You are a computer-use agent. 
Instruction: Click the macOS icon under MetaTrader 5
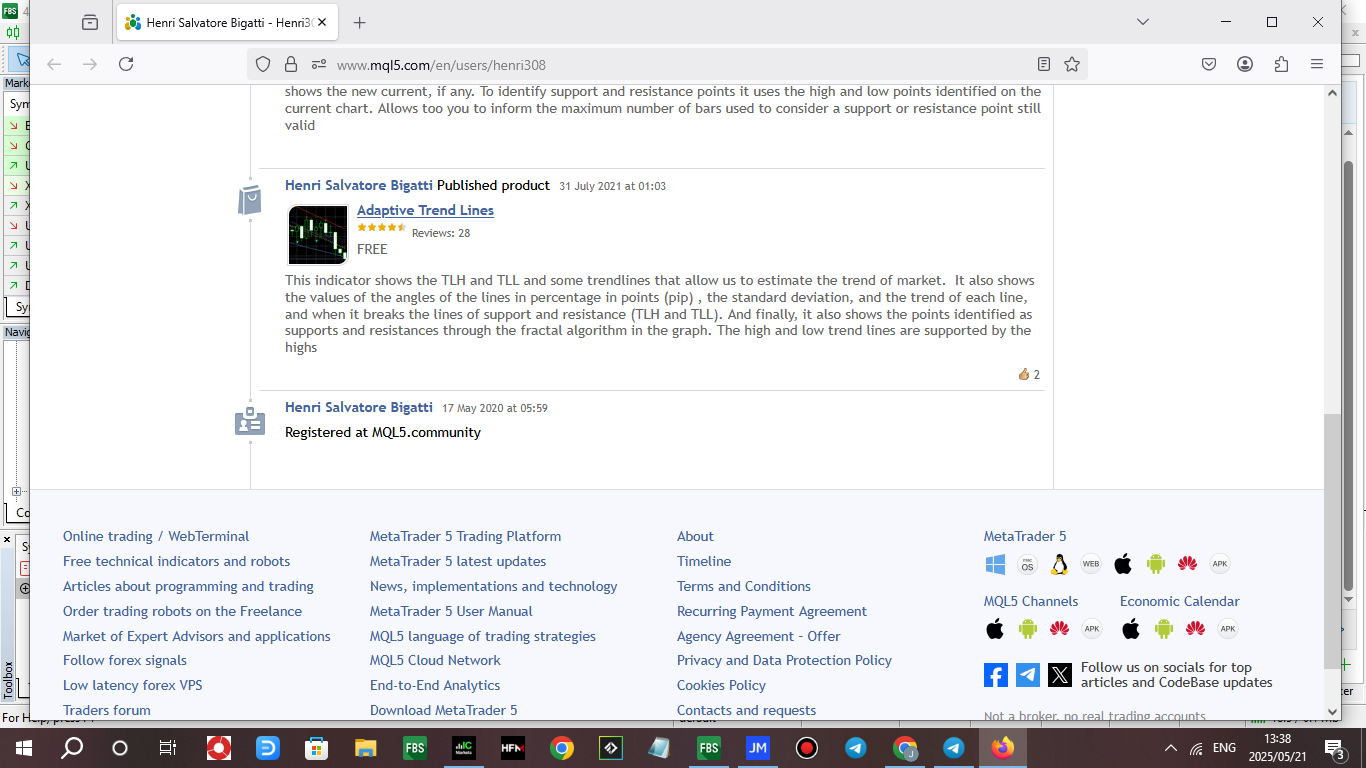(1027, 564)
